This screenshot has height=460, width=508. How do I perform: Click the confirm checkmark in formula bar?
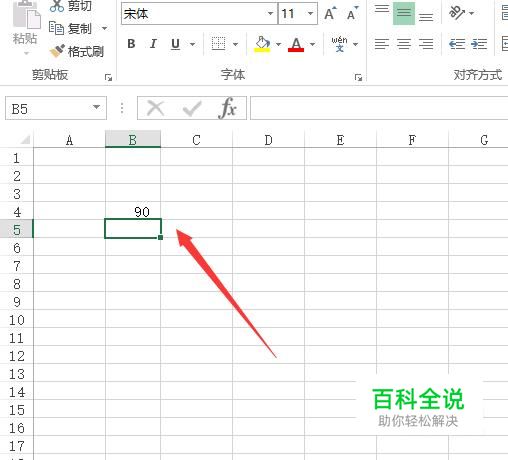click(x=192, y=108)
